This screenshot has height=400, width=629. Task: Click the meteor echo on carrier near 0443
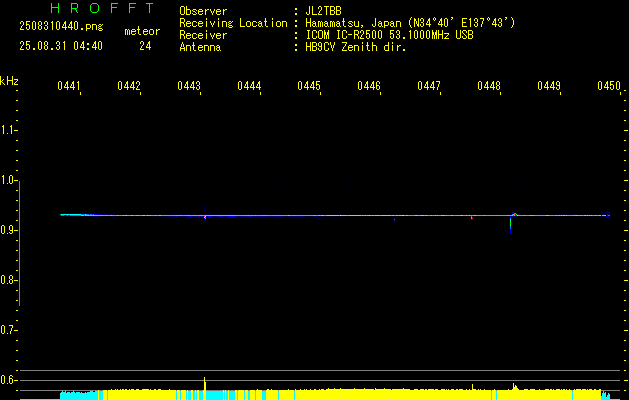(x=205, y=217)
